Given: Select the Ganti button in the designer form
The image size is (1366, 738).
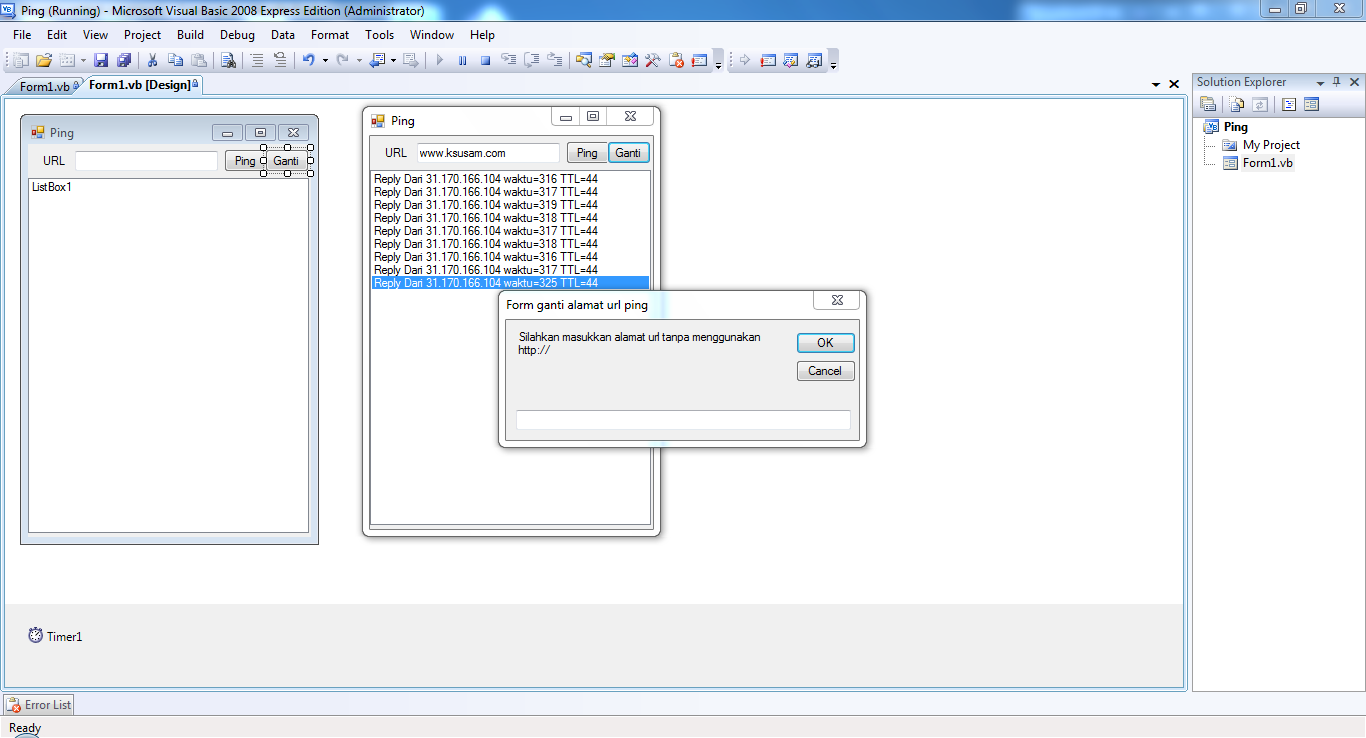Looking at the screenshot, I should 286,161.
